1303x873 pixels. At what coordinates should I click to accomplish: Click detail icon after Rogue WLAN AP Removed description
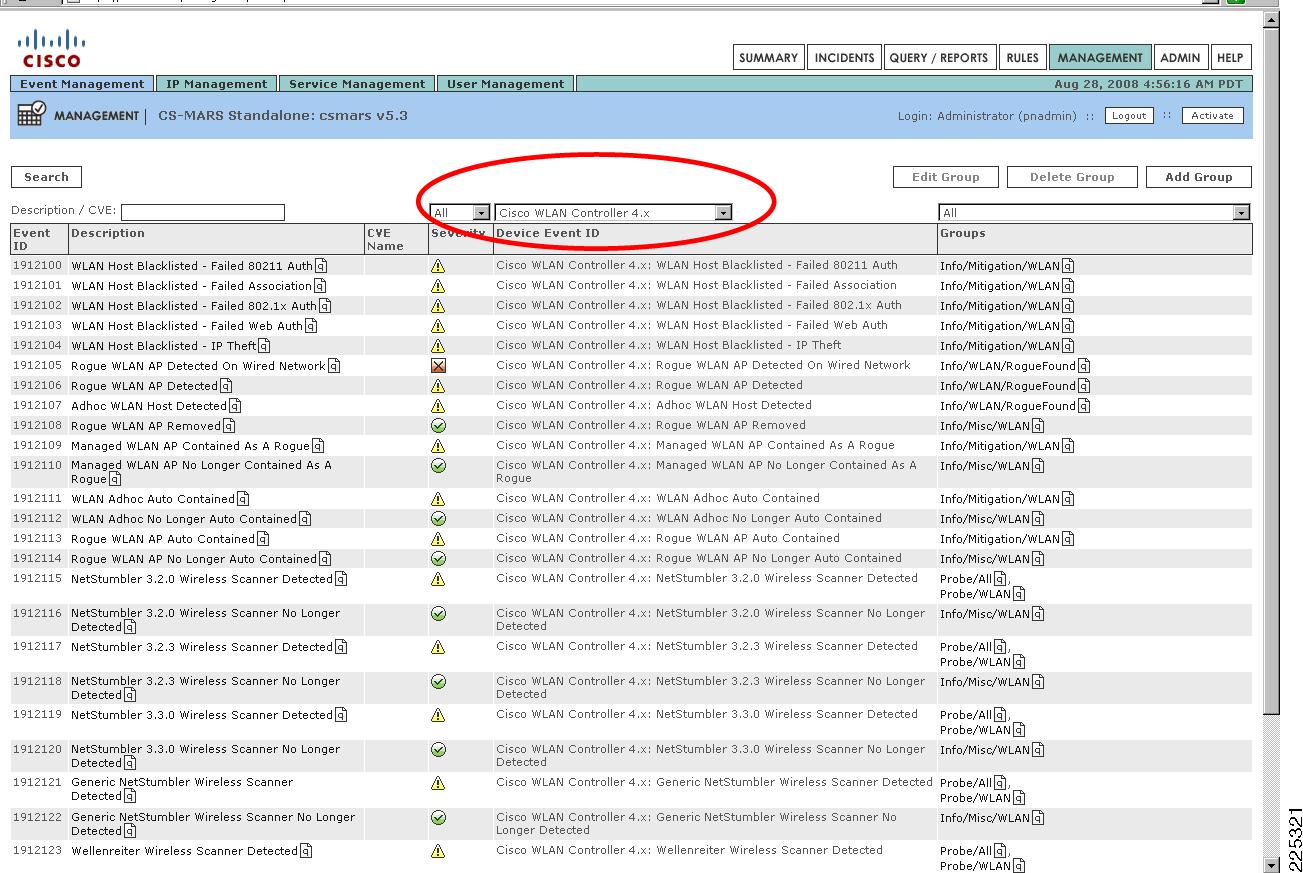229,426
